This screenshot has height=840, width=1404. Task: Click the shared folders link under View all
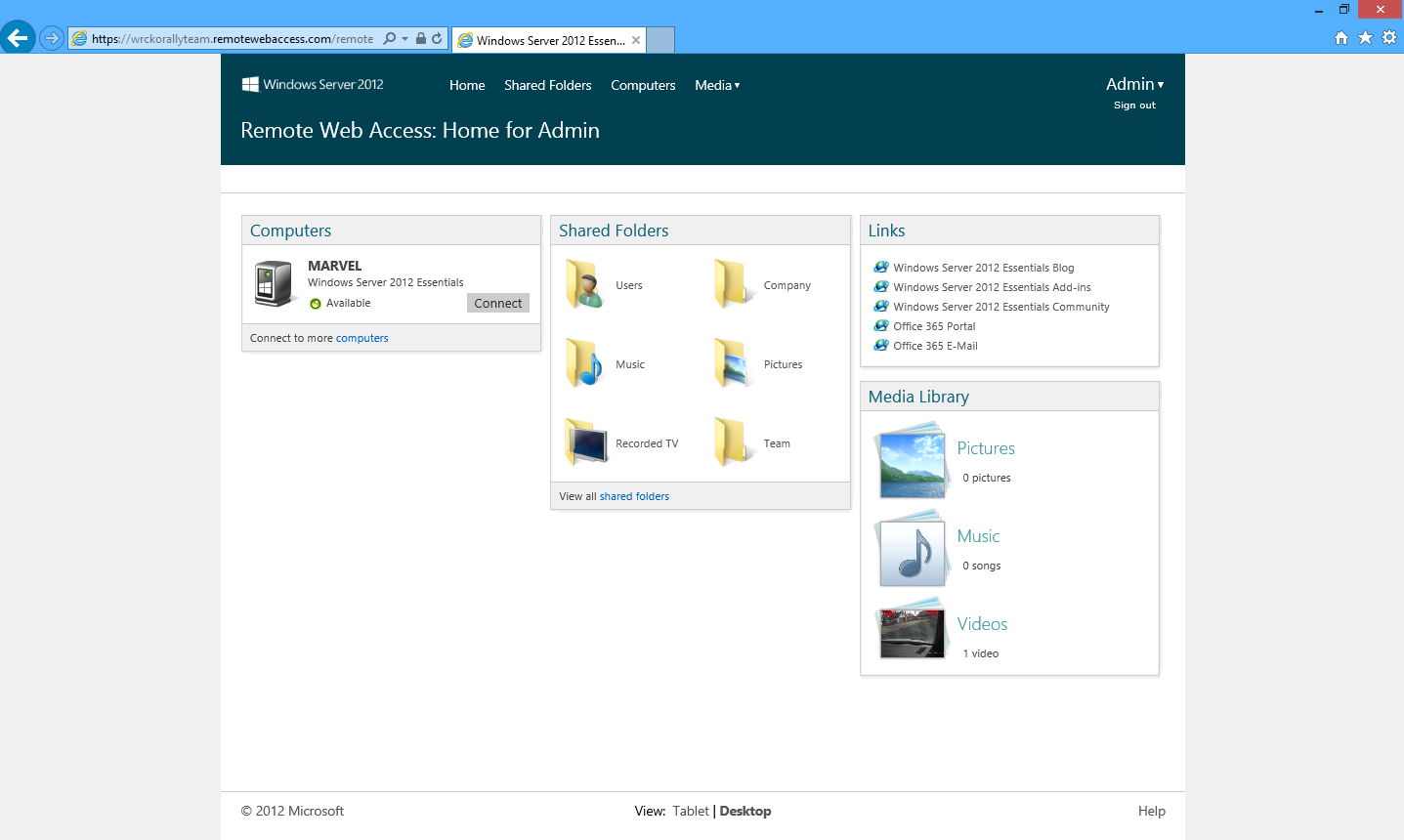tap(634, 496)
